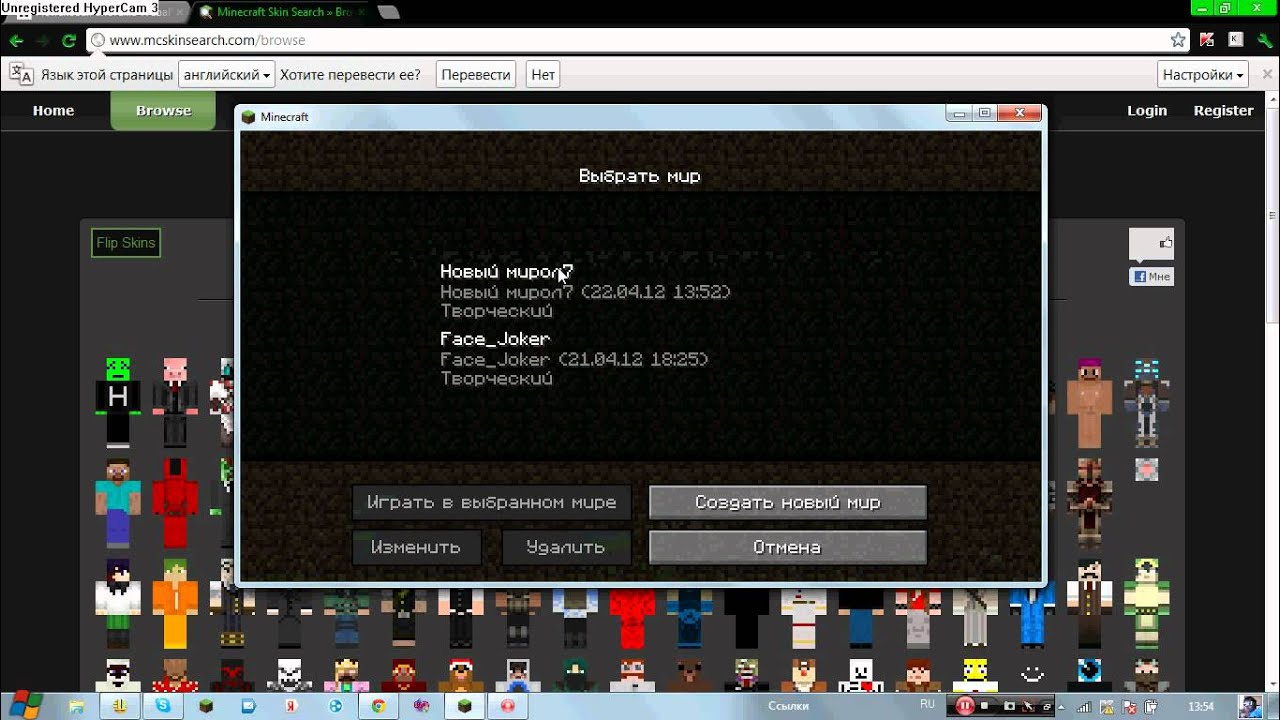Click Играть в выбранном мире button
Screen dimensions: 1280x720
coord(491,502)
